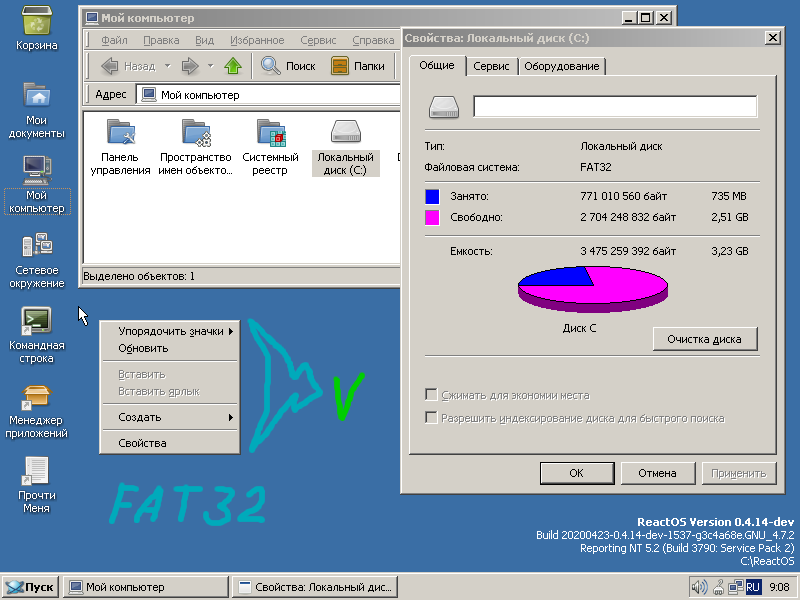800x600 pixels.
Task: Switch keyboard layout via the RU indicator
Action: point(753,587)
